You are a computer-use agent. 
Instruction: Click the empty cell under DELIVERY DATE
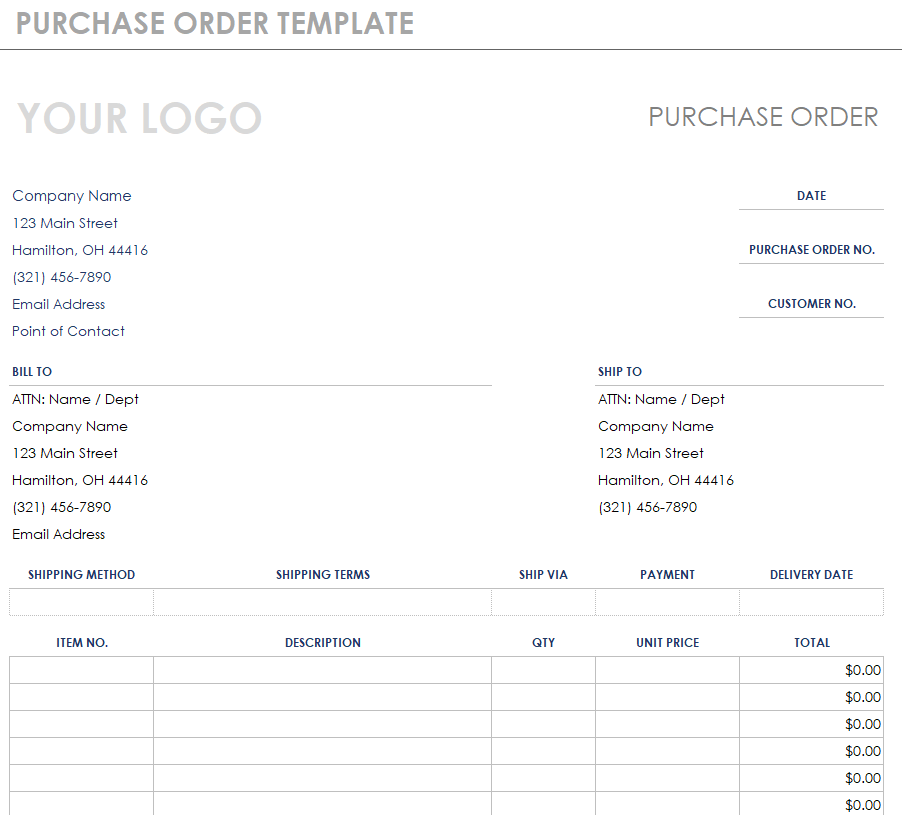(811, 602)
